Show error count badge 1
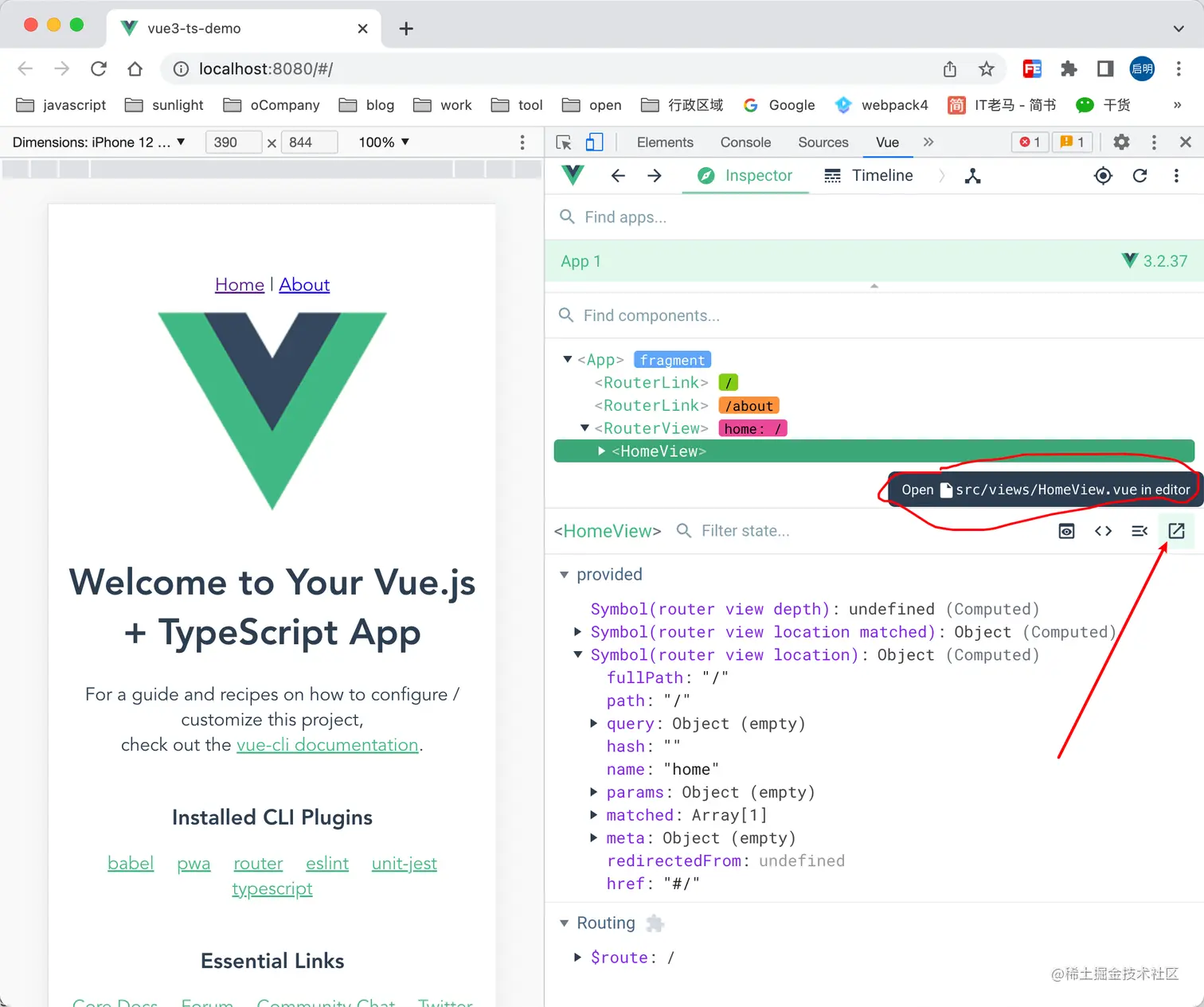This screenshot has height=1007, width=1204. point(1030,142)
